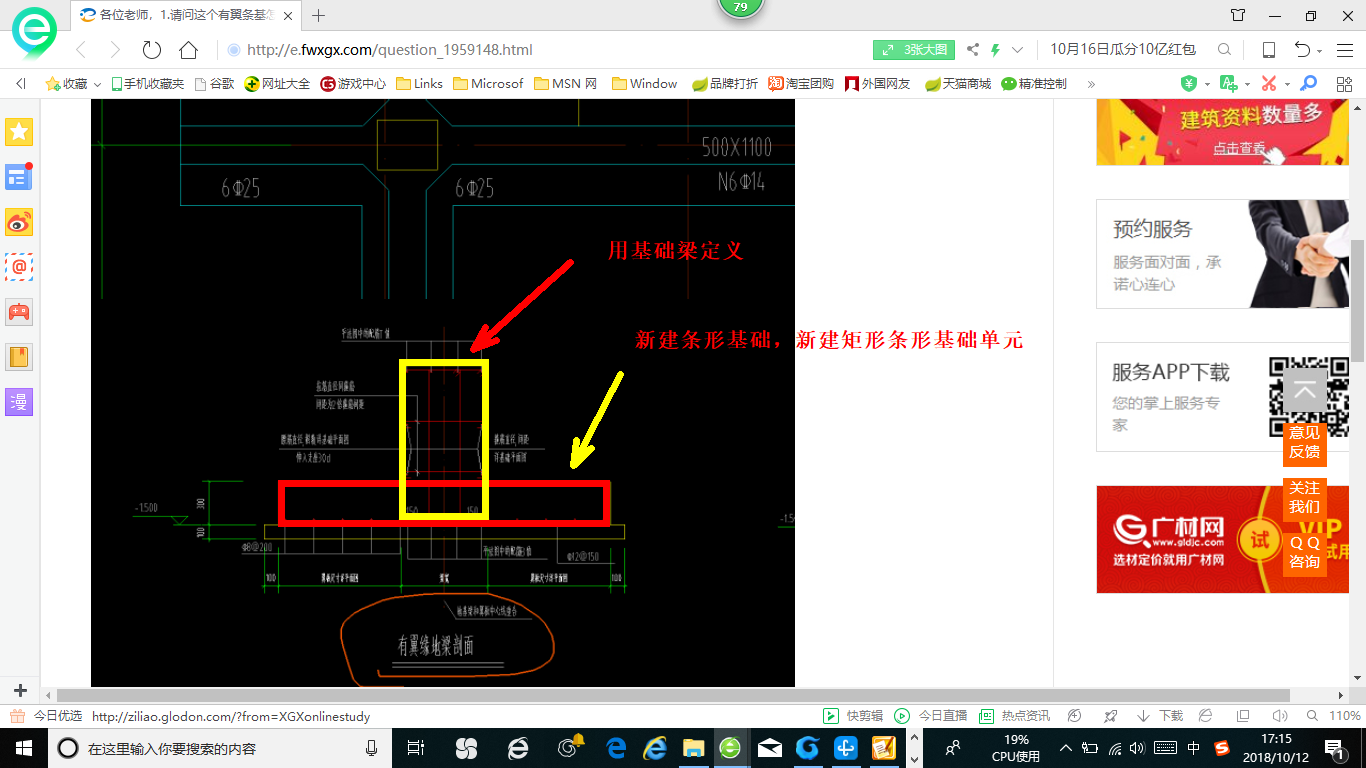Expand more bookmarks double chevron
Viewport: 1366px width, 768px height.
click(x=1091, y=84)
